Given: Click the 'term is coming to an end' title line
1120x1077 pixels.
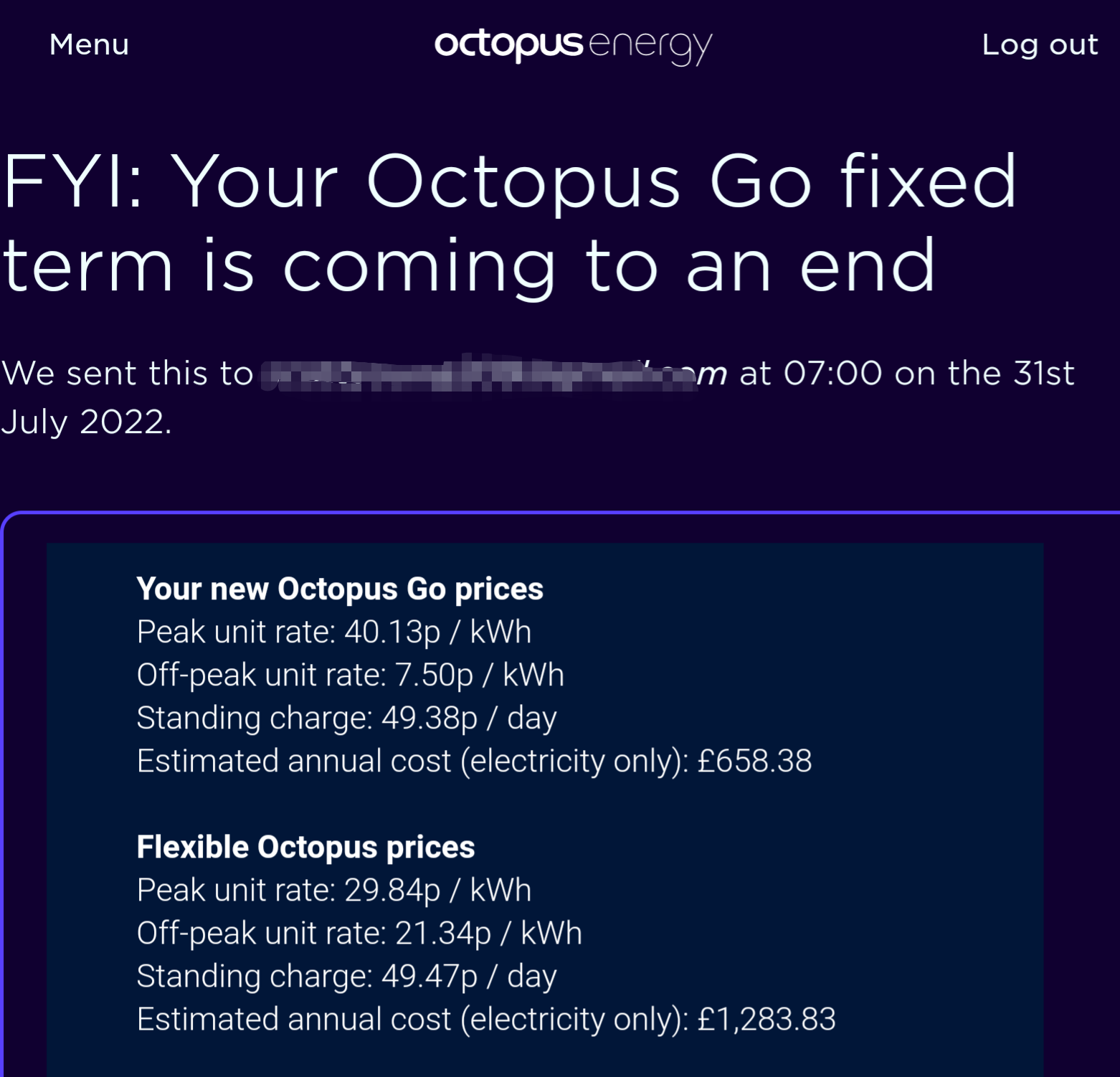Looking at the screenshot, I should 469,267.
